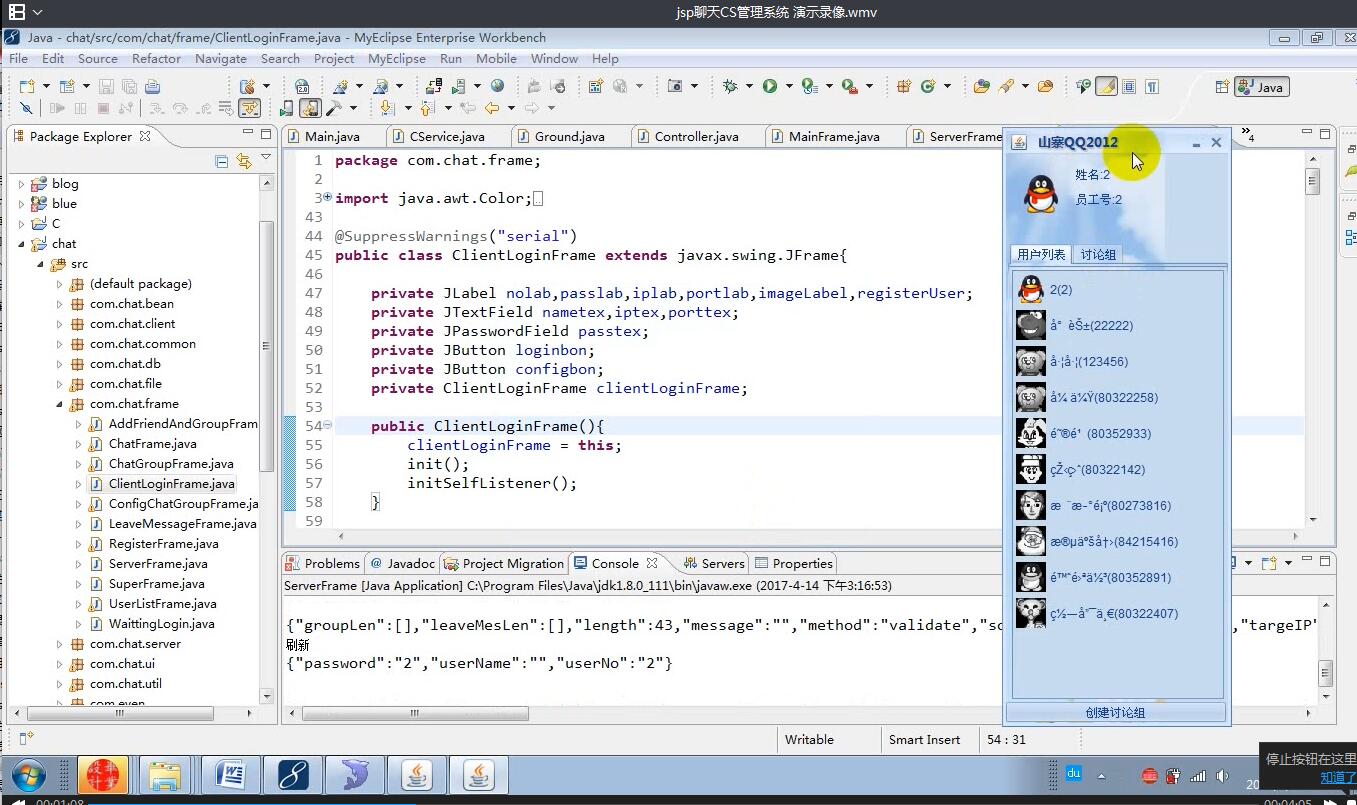The height and width of the screenshot is (805, 1357).
Task: Open the MyEclipse menu
Action: (396, 58)
